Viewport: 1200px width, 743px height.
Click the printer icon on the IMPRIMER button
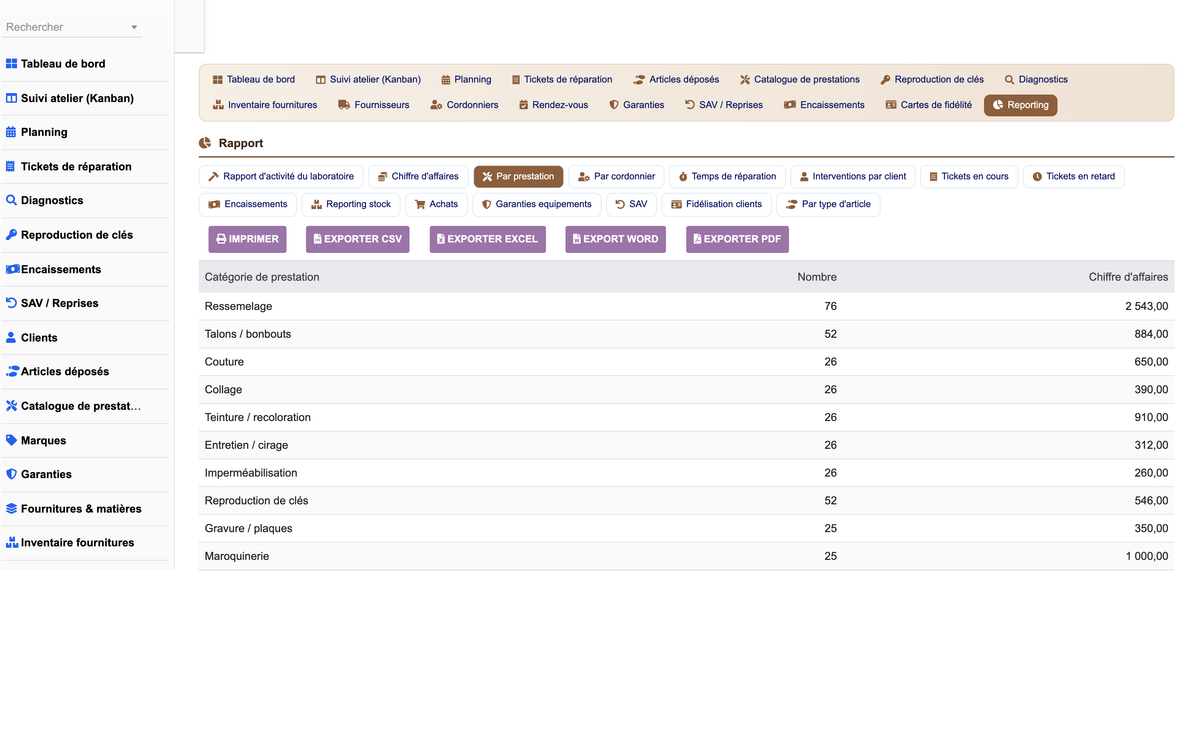coord(221,239)
